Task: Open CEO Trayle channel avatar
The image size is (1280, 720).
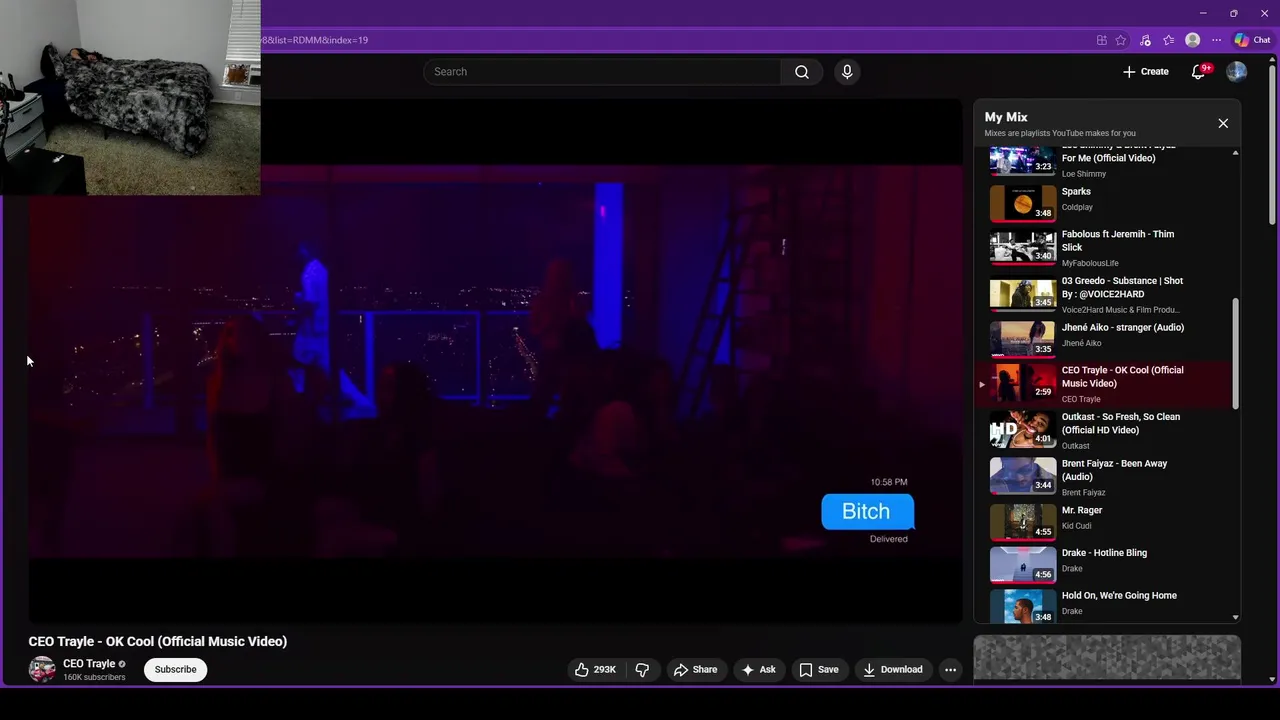Action: point(42,670)
